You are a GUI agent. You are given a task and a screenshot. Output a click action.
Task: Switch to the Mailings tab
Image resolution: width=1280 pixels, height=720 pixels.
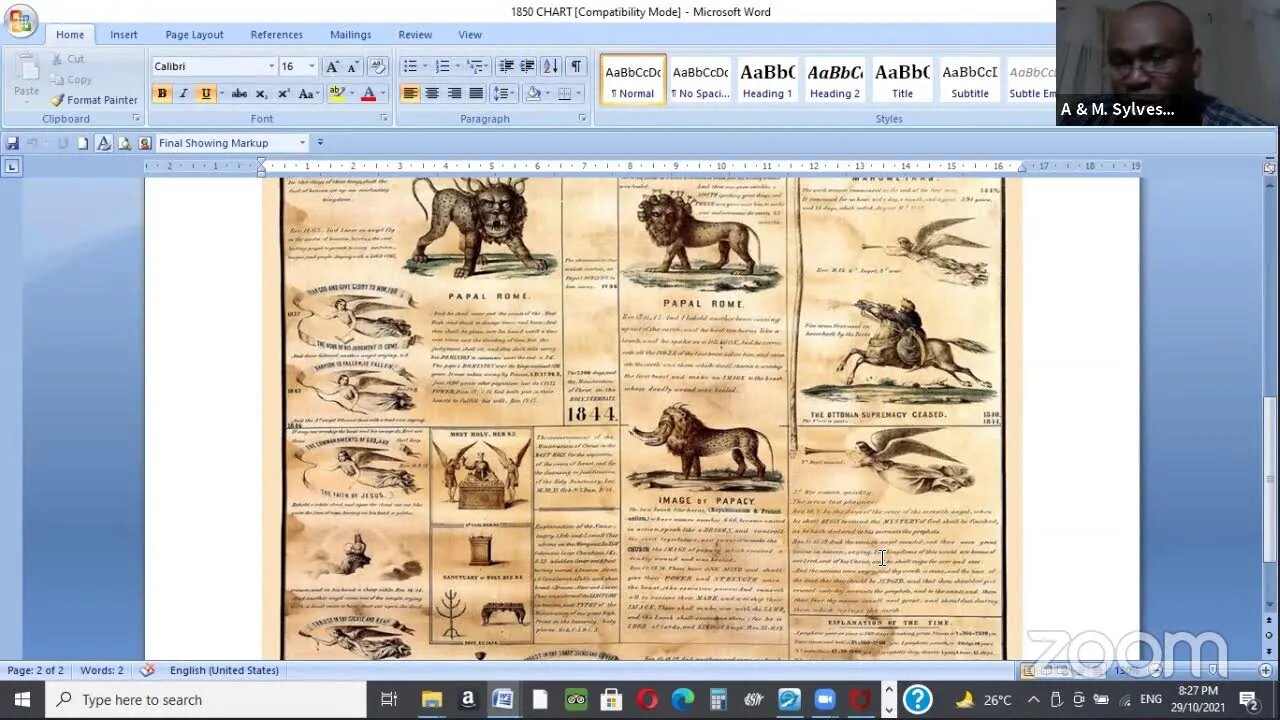(350, 34)
